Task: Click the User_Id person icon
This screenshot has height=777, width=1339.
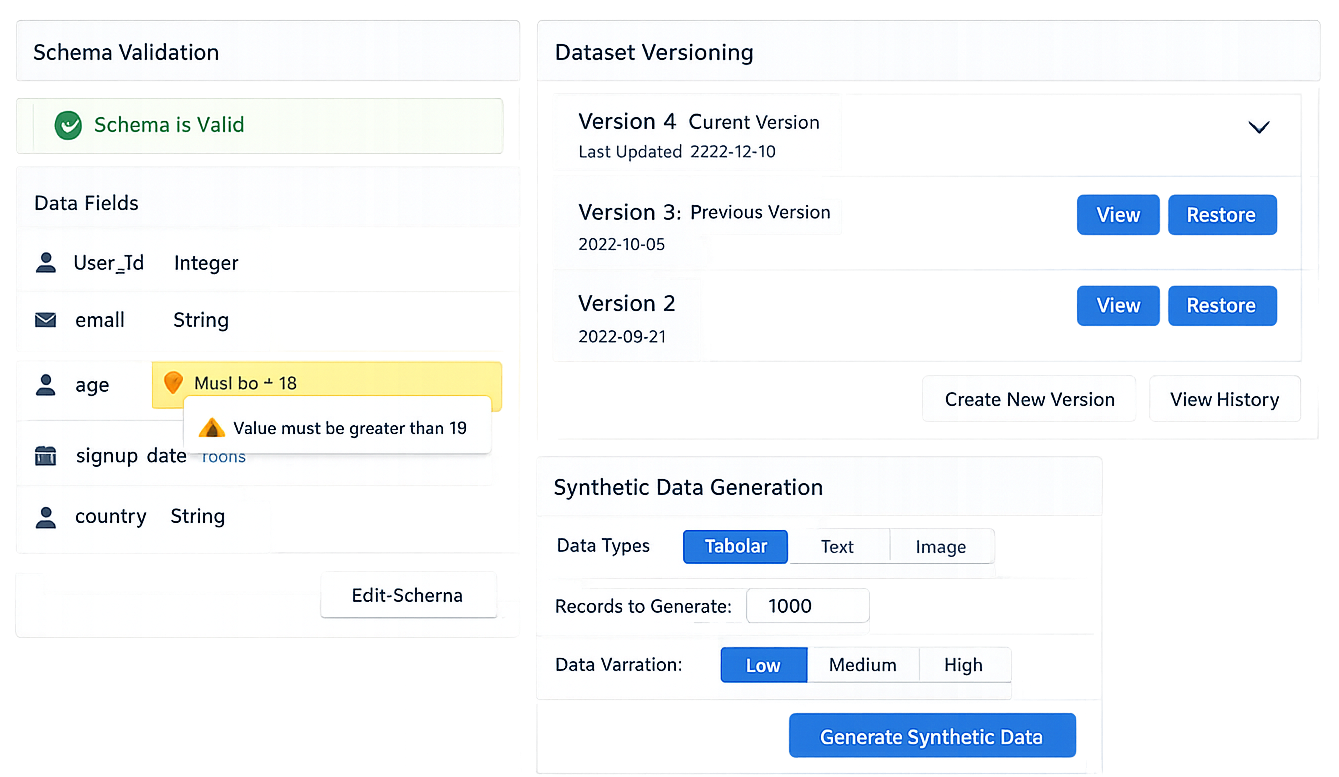Action: 46,263
